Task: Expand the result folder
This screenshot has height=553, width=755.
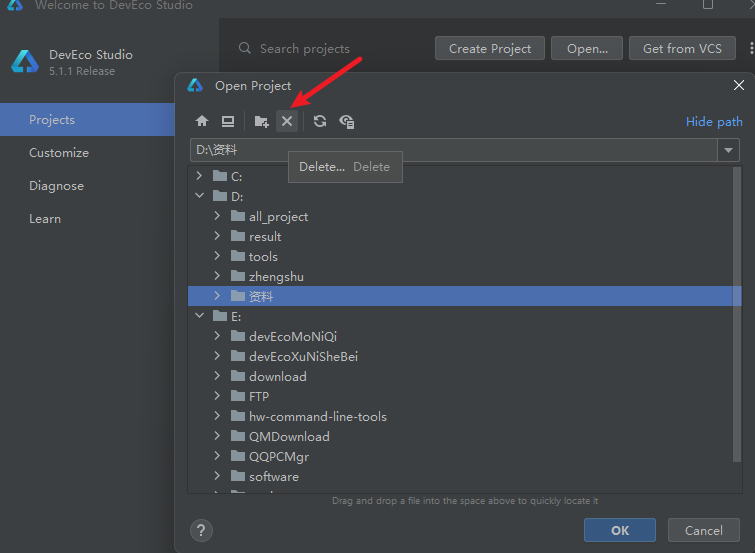Action: 217,236
